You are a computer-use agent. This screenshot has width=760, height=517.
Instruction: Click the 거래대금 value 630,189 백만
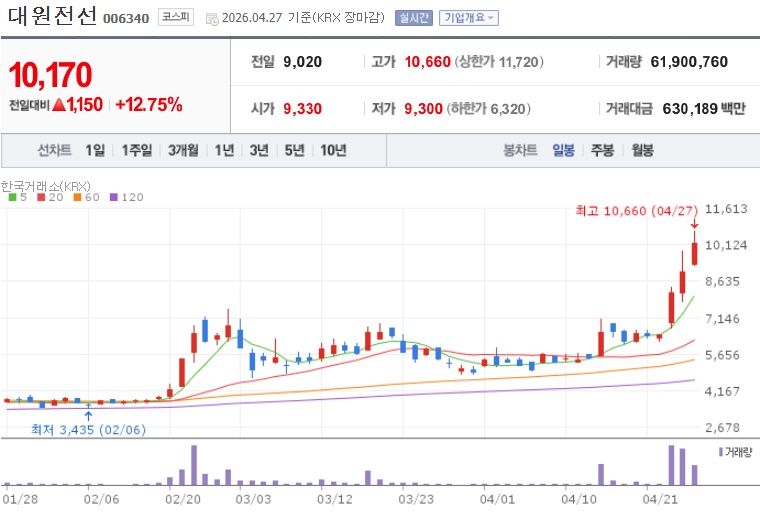click(704, 109)
